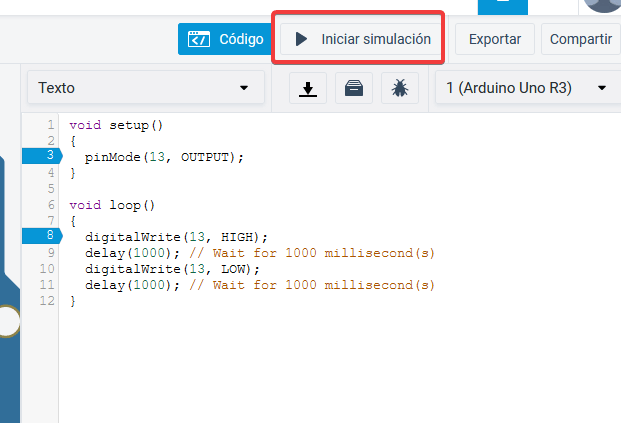Open the Texto editor mode dropdown
Image resolution: width=621 pixels, height=423 pixels.
click(x=146, y=88)
